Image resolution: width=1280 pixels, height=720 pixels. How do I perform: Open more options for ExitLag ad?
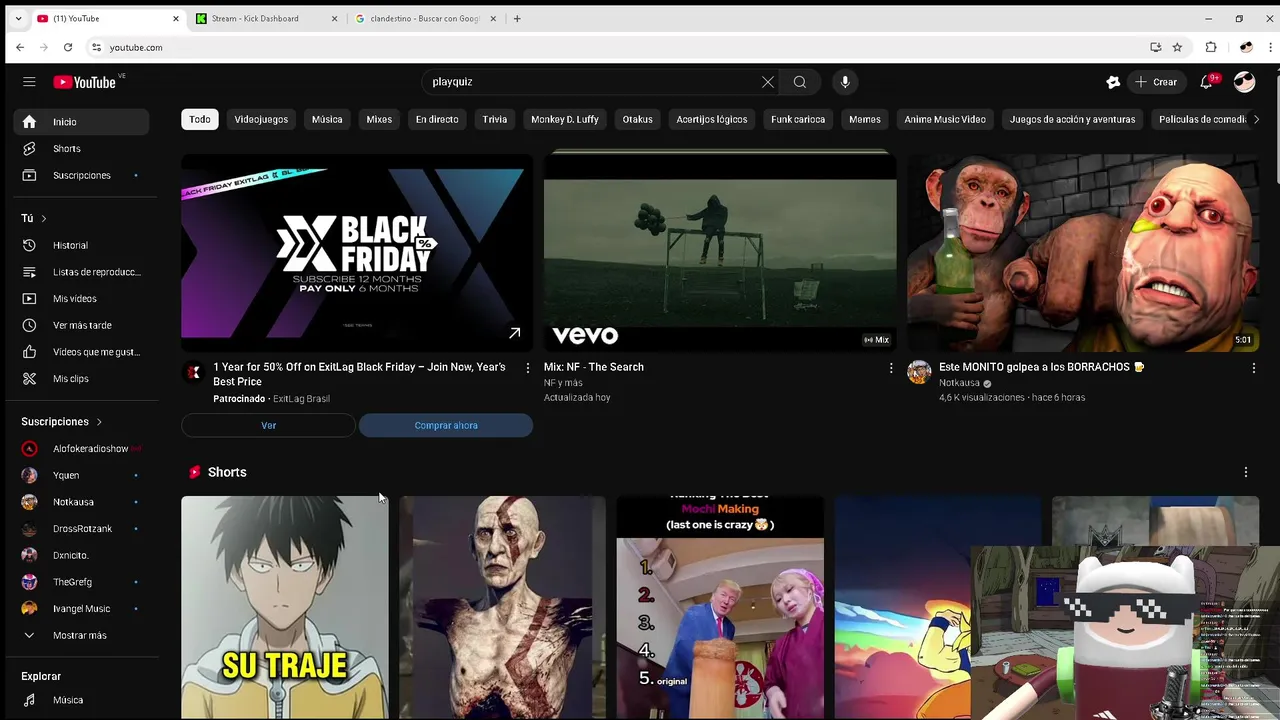[528, 368]
